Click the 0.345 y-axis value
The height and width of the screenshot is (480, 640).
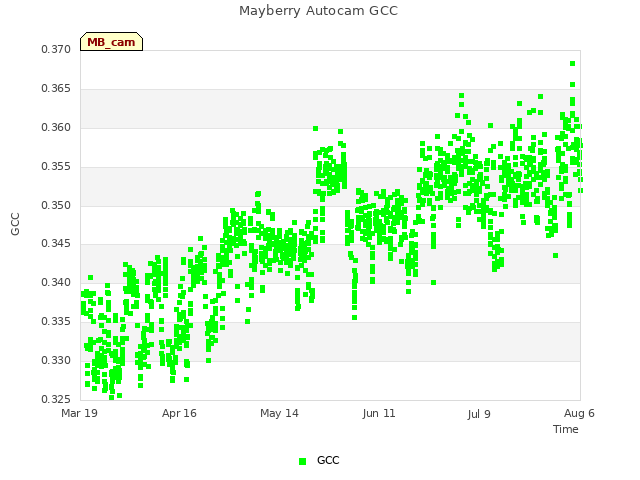click(x=56, y=244)
